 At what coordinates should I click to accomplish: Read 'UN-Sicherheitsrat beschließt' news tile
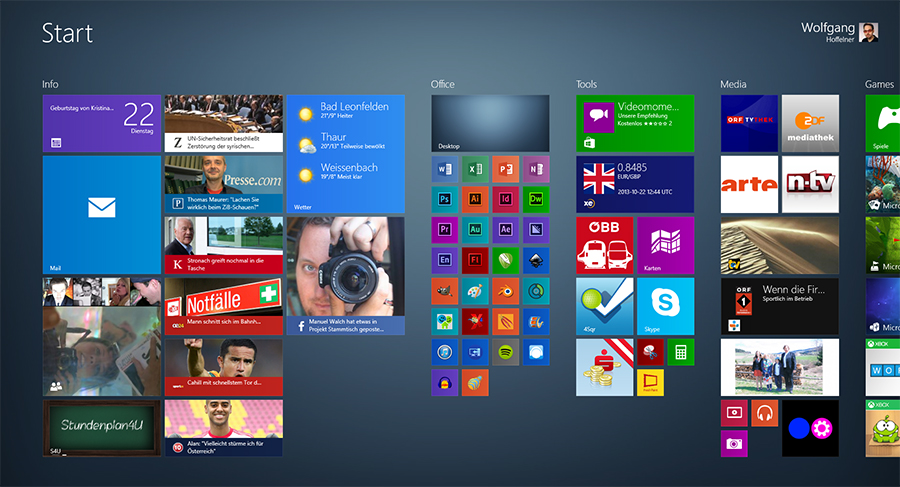tap(224, 123)
